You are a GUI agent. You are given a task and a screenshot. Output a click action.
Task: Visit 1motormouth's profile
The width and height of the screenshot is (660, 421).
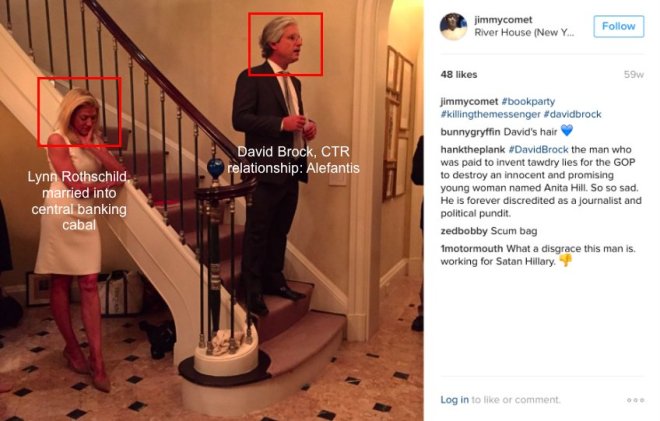[471, 248]
